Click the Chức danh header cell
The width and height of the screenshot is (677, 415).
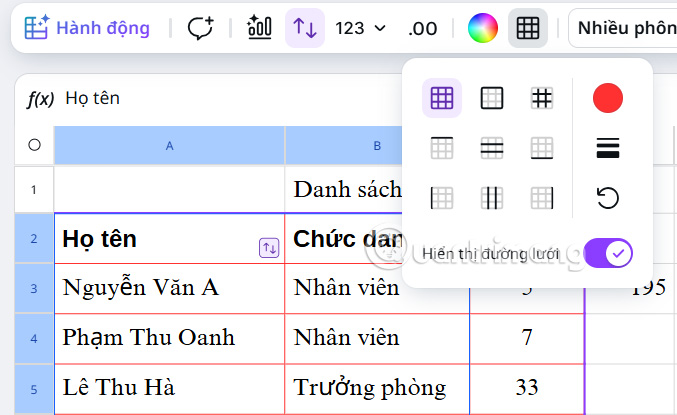click(343, 238)
